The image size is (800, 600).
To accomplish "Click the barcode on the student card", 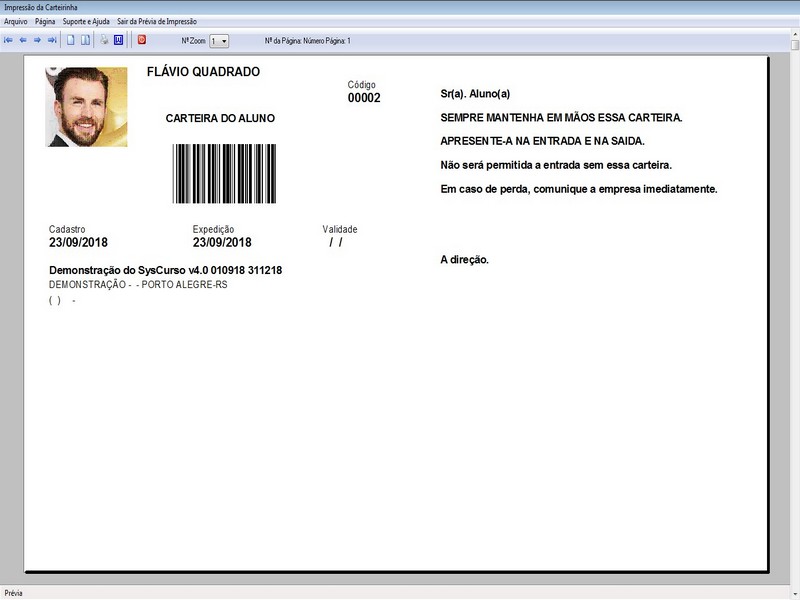I will pyautogui.click(x=224, y=173).
